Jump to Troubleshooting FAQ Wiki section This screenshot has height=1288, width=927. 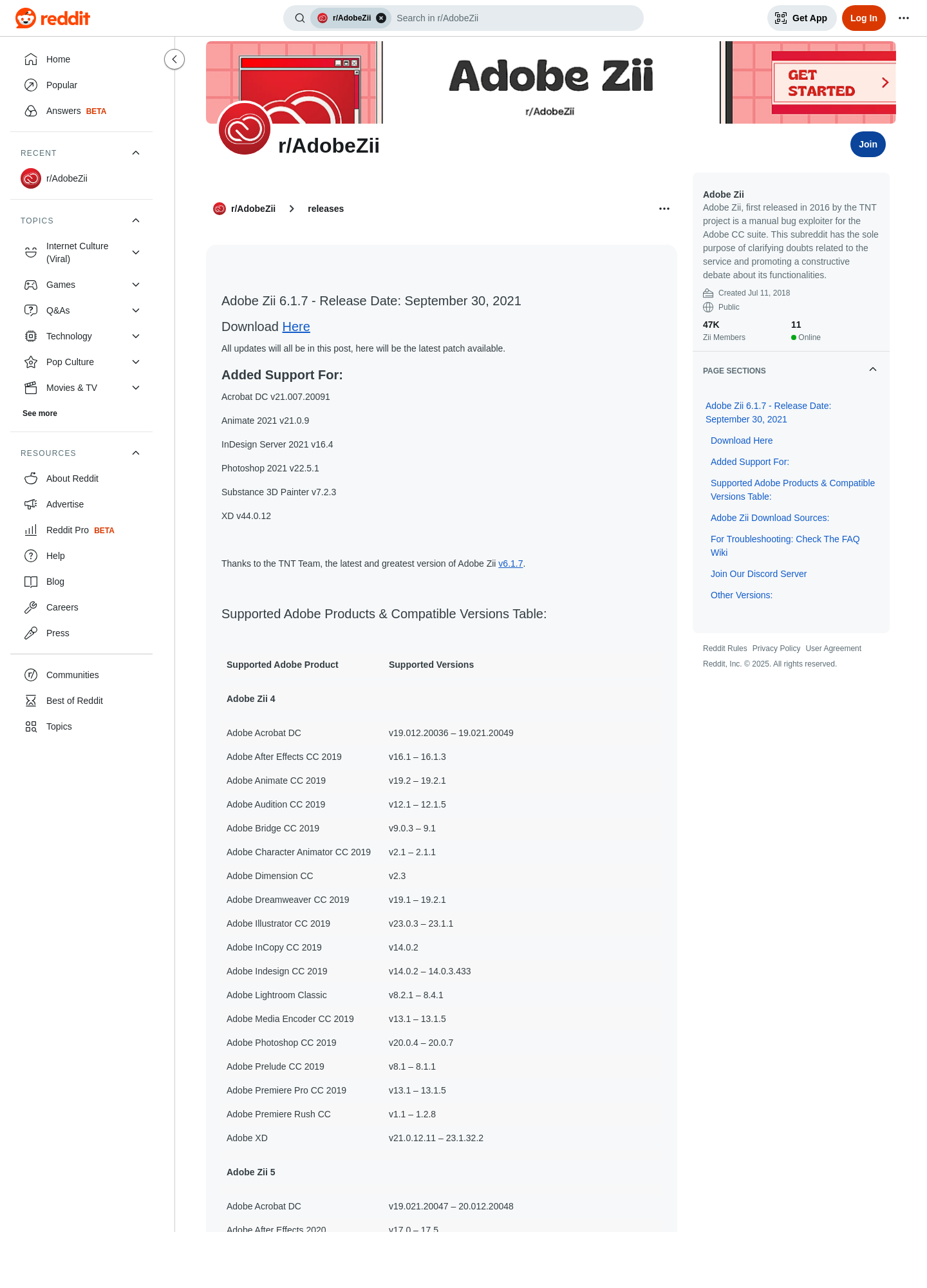click(x=785, y=545)
